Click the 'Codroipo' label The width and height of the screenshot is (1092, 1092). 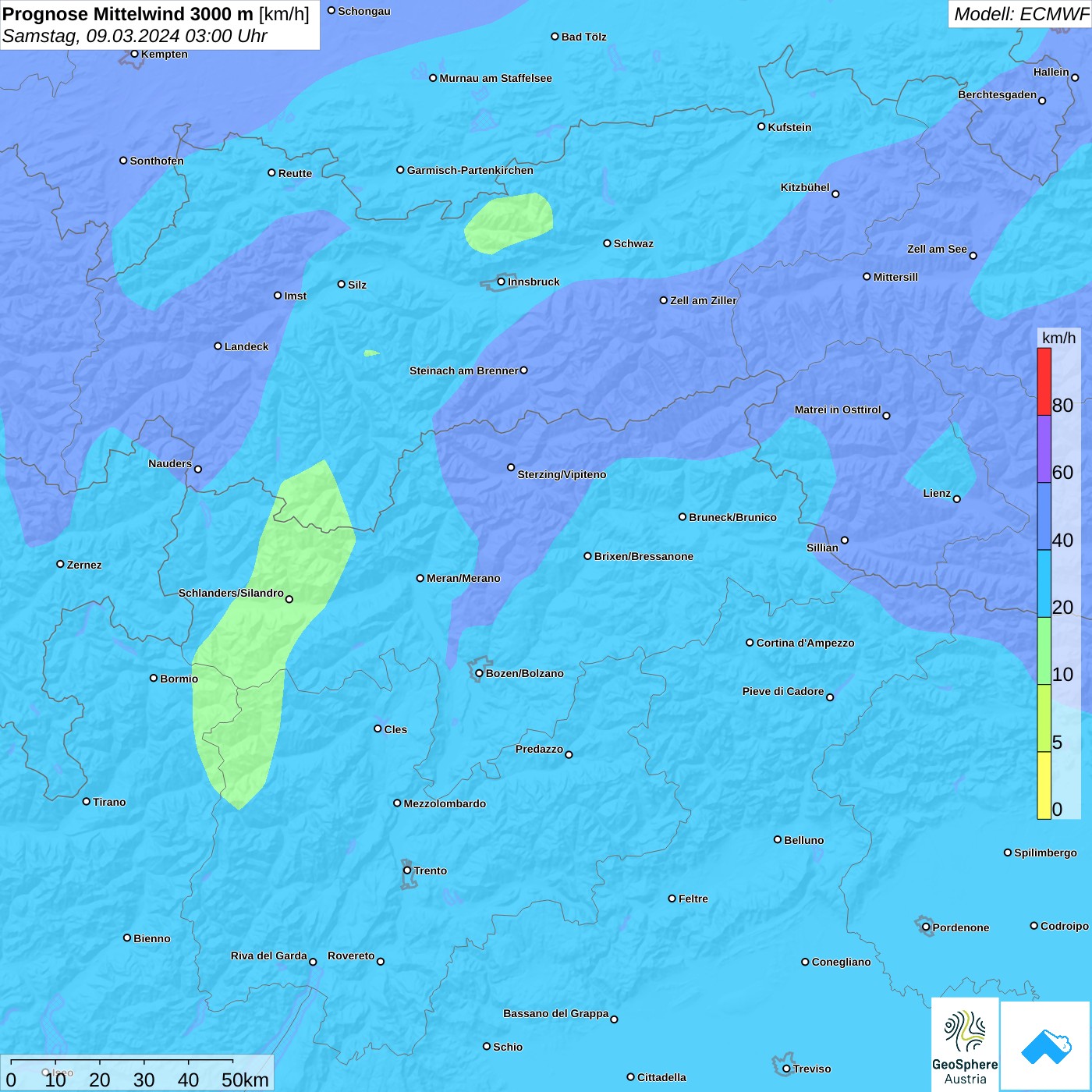[x=1064, y=926]
